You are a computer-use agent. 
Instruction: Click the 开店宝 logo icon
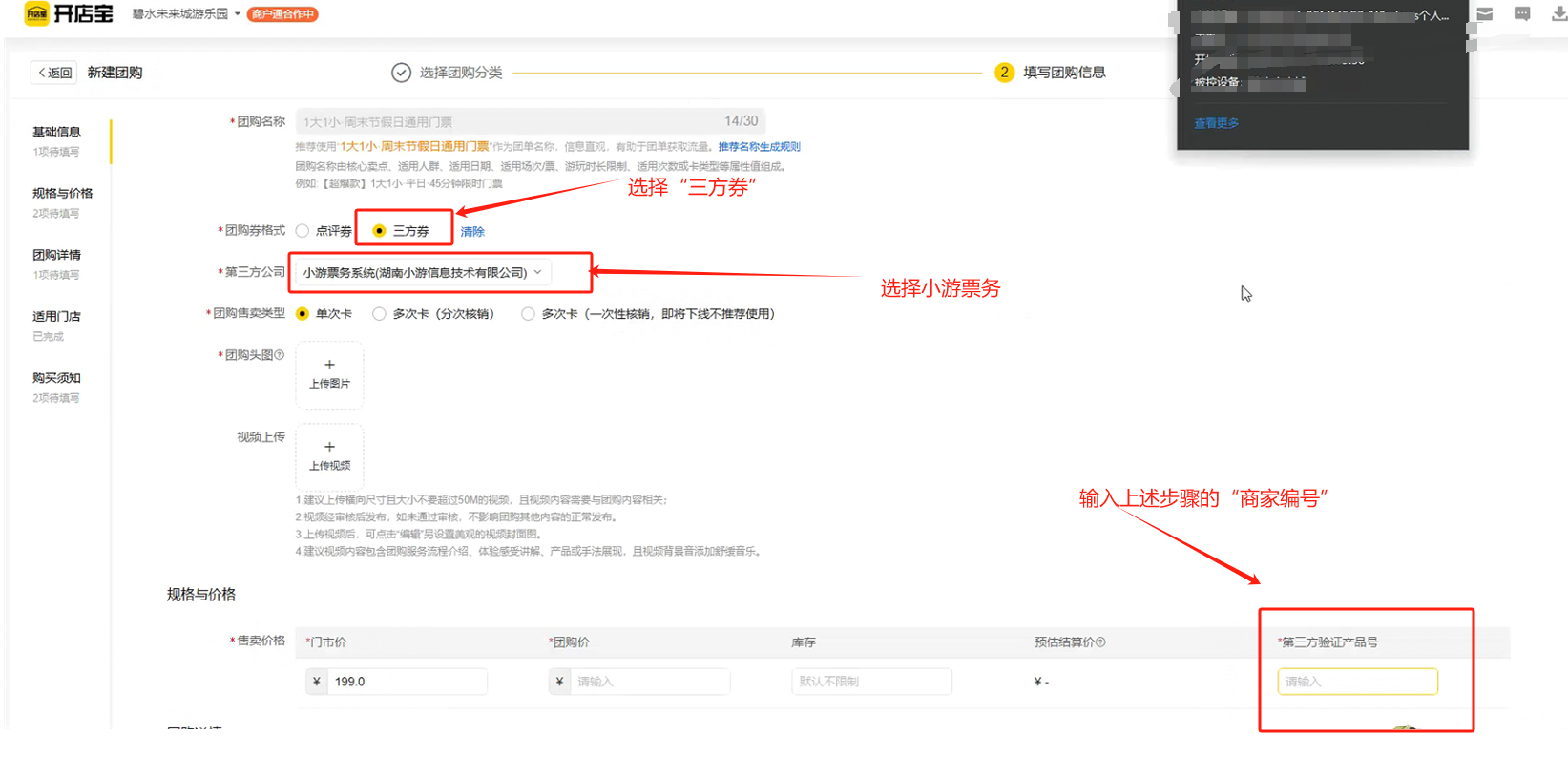(36, 13)
